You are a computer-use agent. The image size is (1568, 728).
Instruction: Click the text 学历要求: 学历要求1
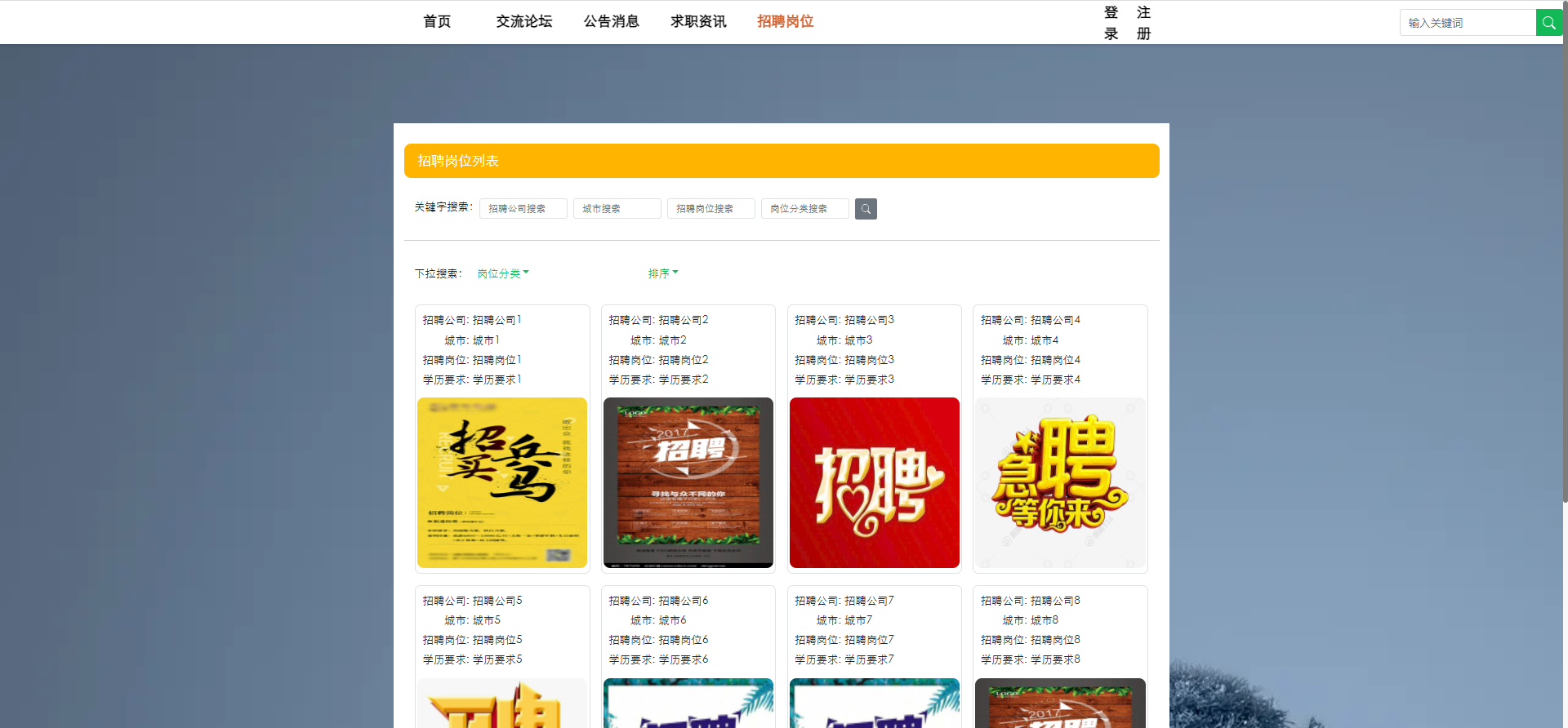(472, 380)
